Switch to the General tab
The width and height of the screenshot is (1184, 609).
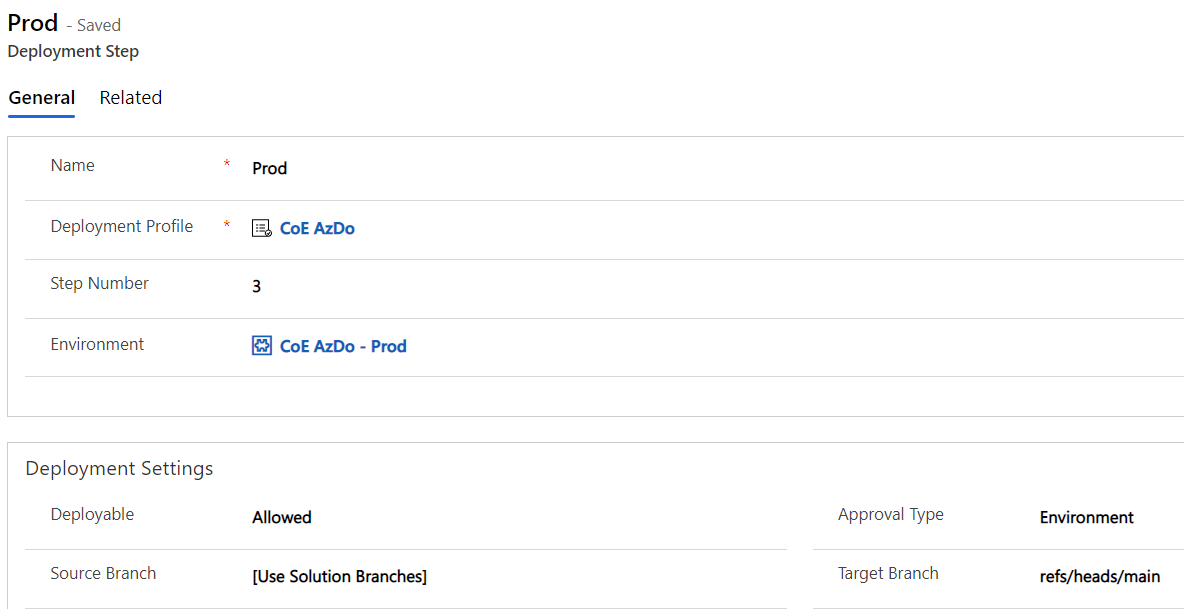point(41,97)
